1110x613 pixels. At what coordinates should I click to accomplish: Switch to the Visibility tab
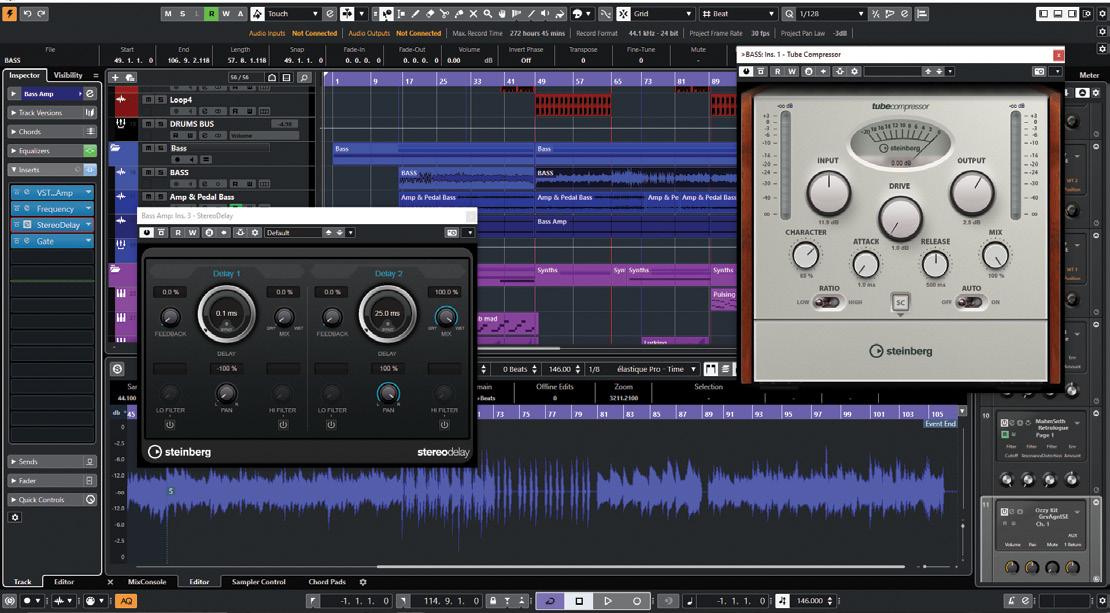tap(68, 75)
